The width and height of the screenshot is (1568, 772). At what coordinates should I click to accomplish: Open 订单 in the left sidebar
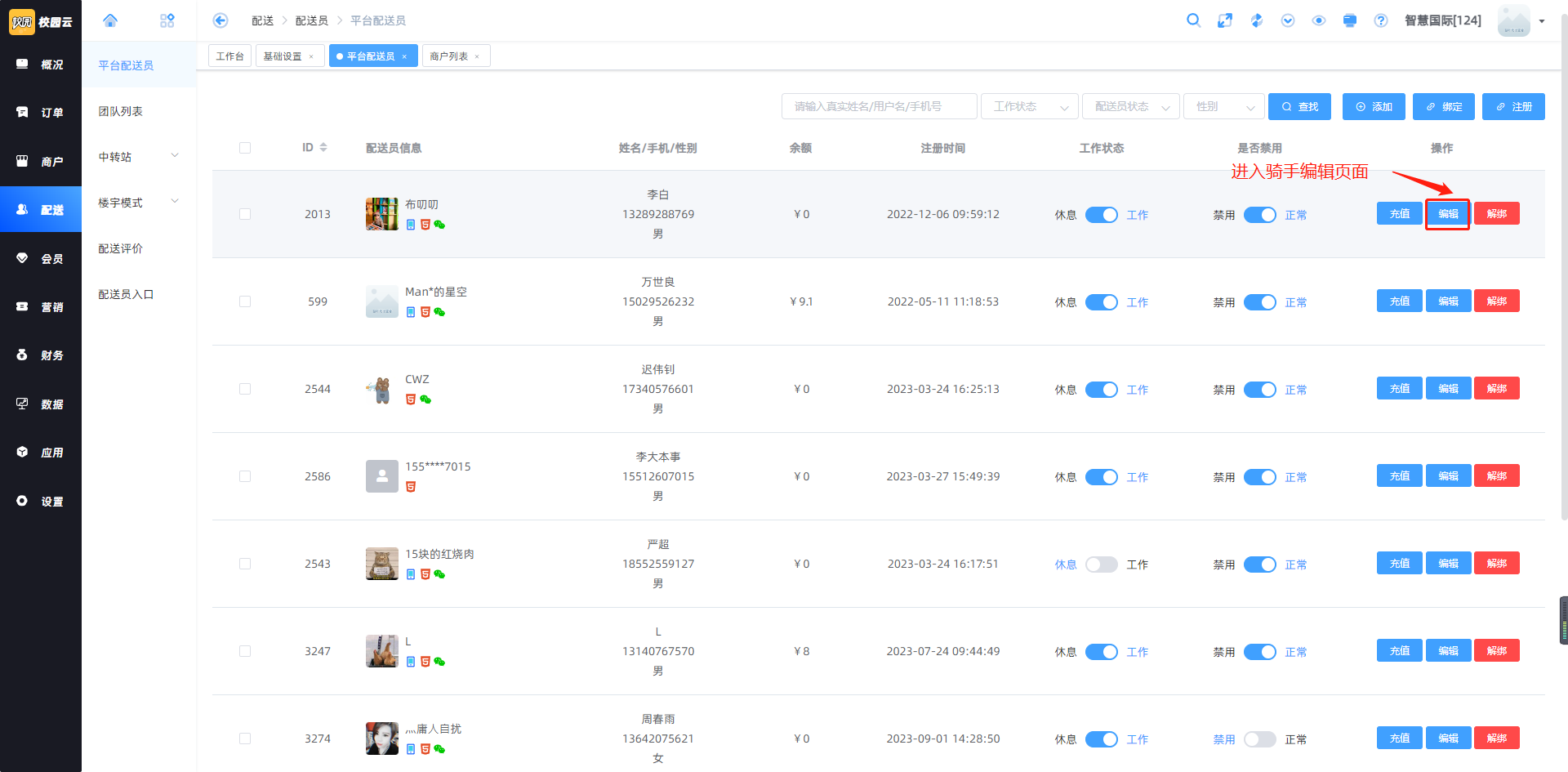point(41,113)
